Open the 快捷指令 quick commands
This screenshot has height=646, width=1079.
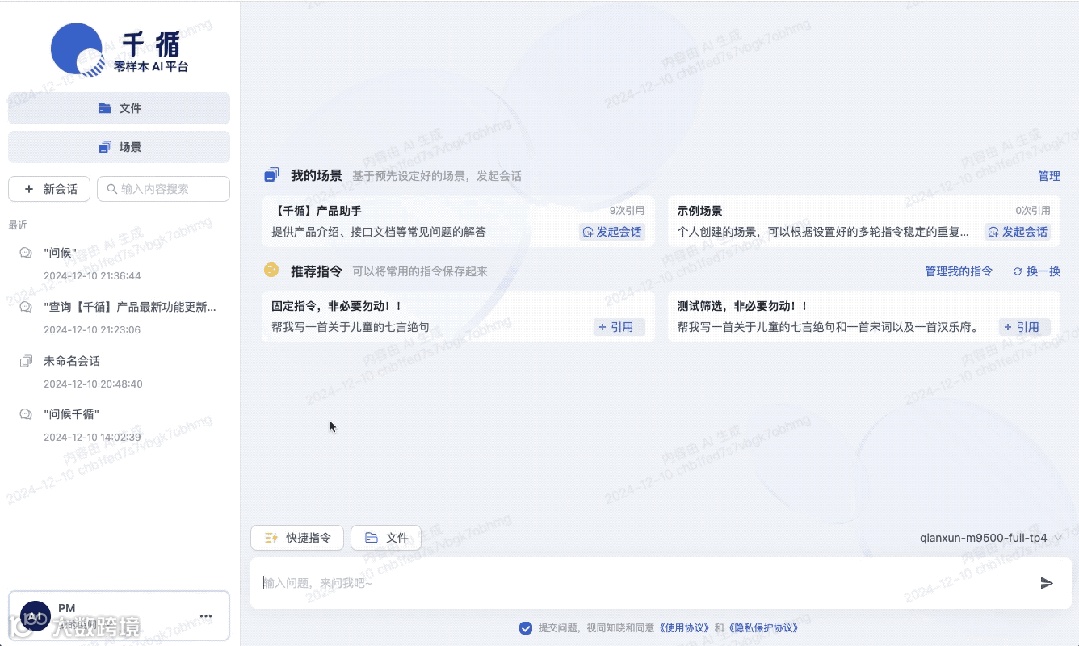(297, 538)
